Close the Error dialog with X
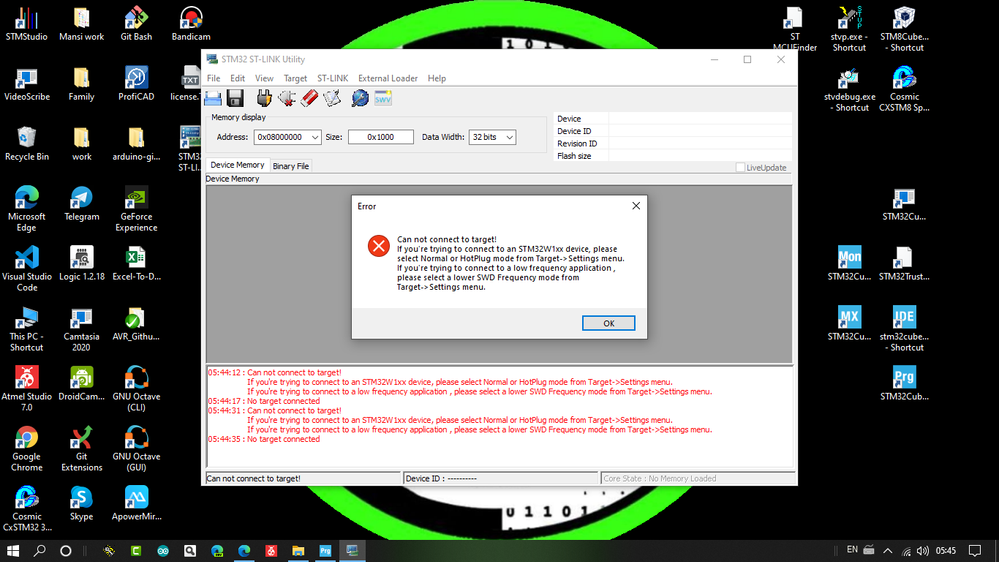This screenshot has height=562, width=999. pos(636,206)
